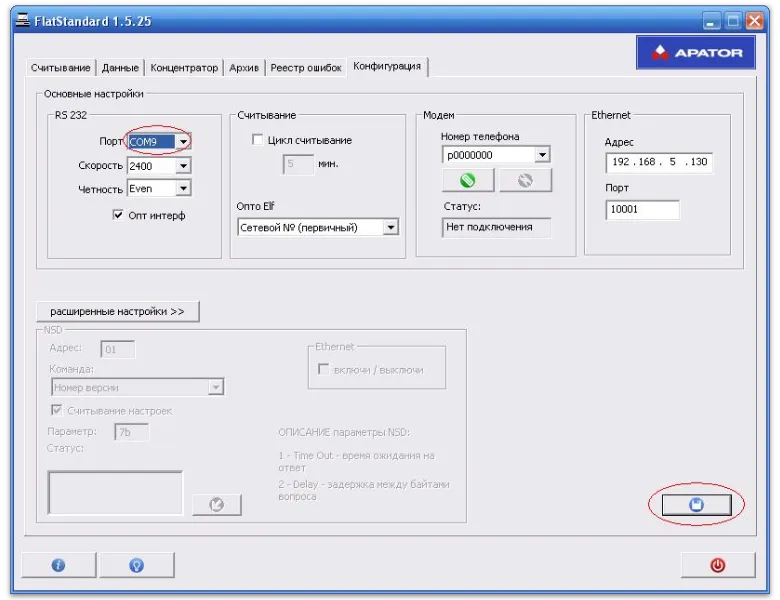Open the Команда Номер версии dropdown
Viewport: 780px width, 600px height.
tap(215, 387)
